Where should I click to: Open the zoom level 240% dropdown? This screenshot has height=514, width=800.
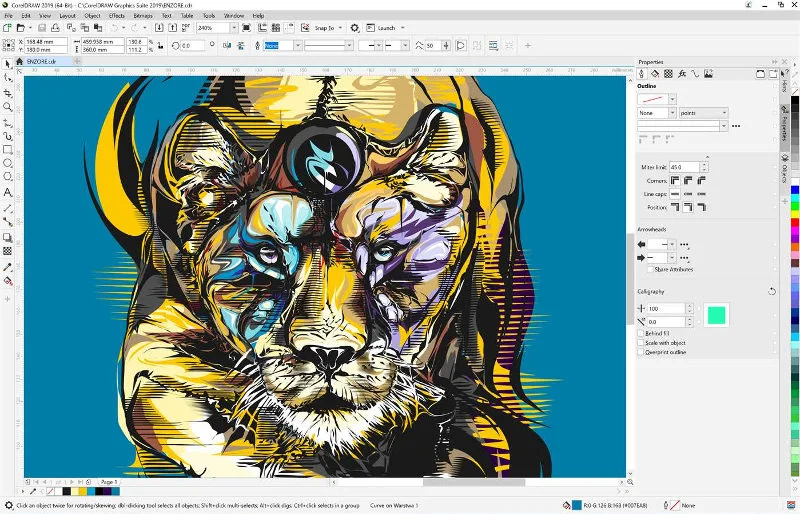(233, 28)
